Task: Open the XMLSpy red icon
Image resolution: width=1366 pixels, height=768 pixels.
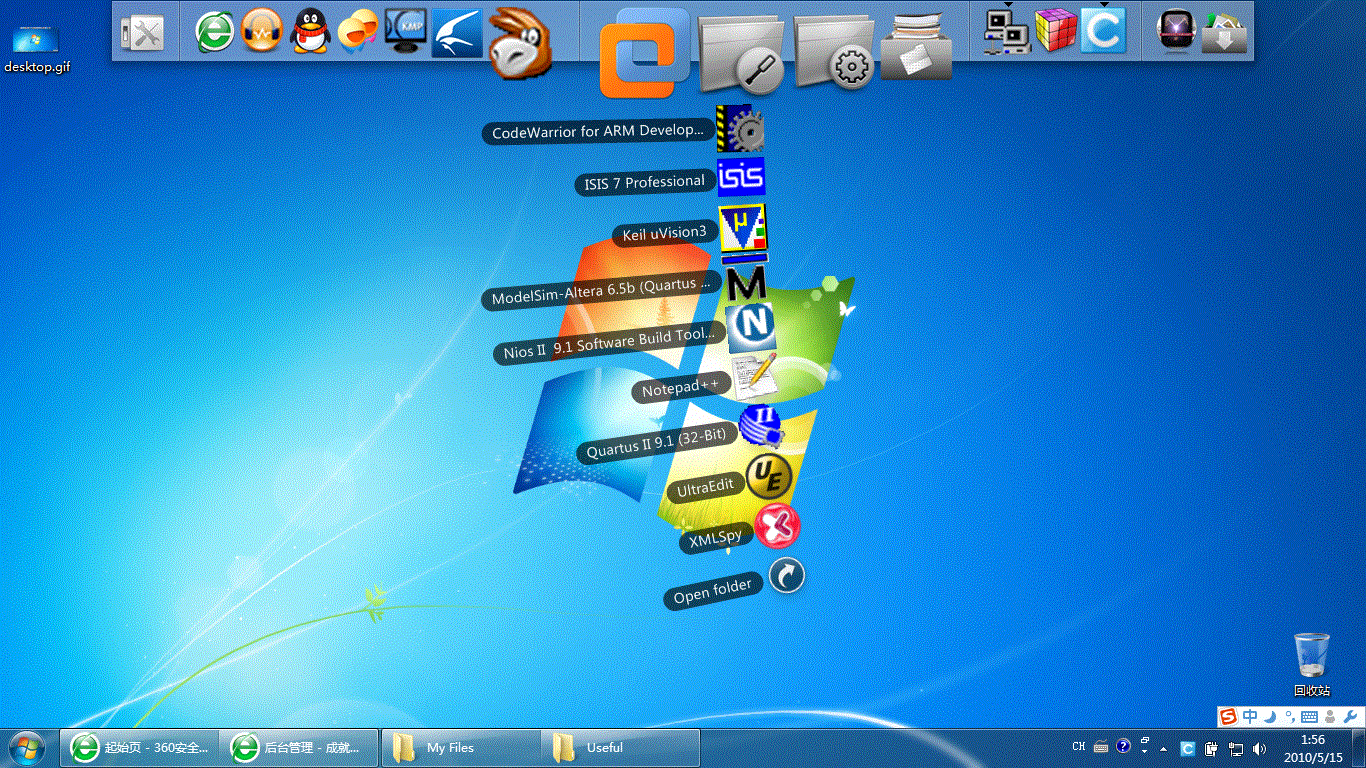Action: 777,525
